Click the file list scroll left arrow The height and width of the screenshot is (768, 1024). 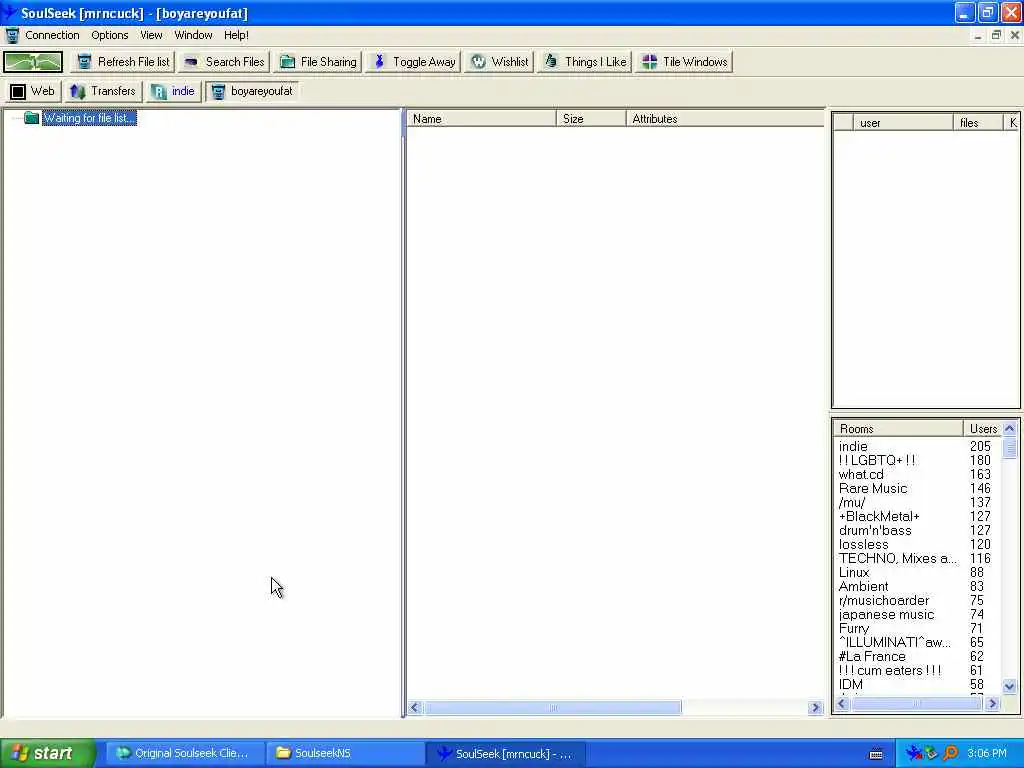[x=415, y=708]
